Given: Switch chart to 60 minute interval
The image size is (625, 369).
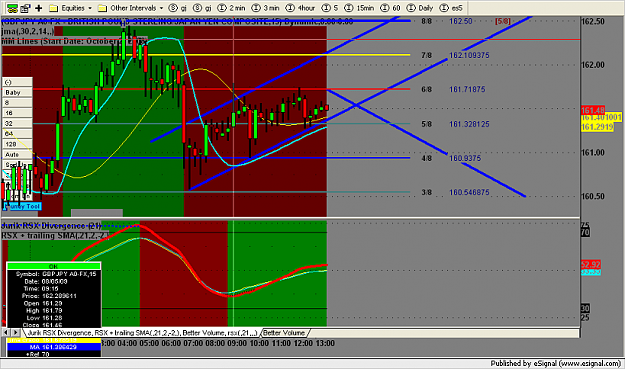Looking at the screenshot, I should [390, 8].
